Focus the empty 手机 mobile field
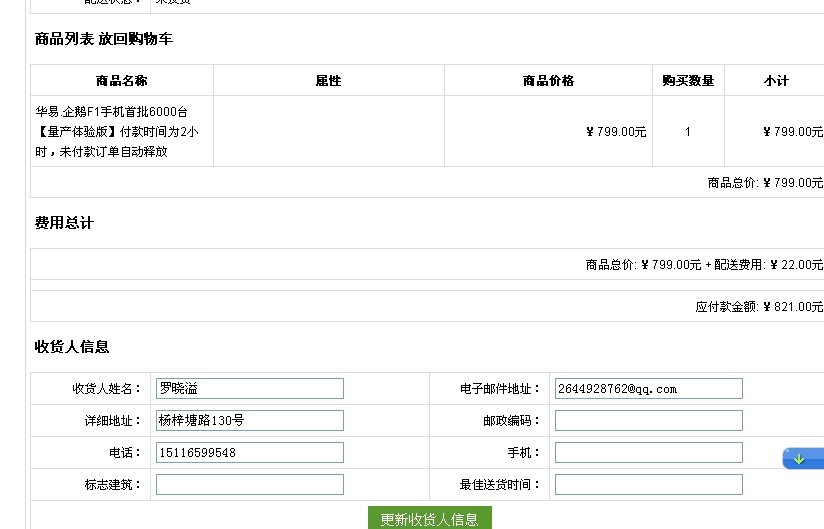This screenshot has width=824, height=529. pyautogui.click(x=648, y=452)
